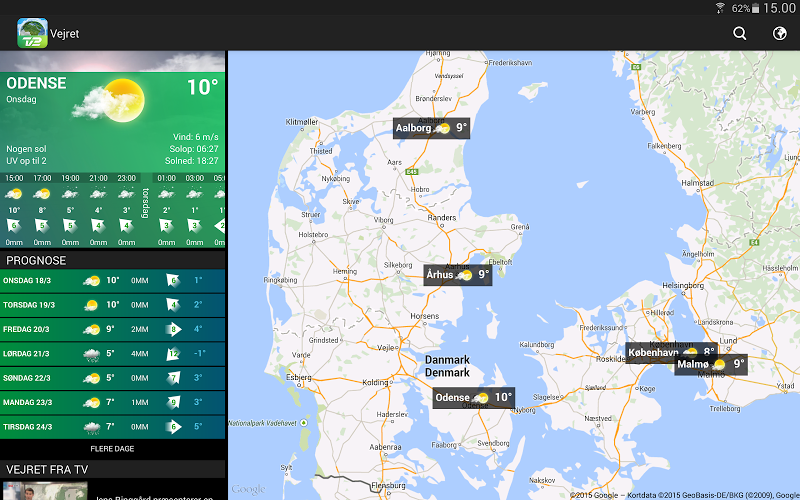Tap the Google logo on the map

pos(248,489)
